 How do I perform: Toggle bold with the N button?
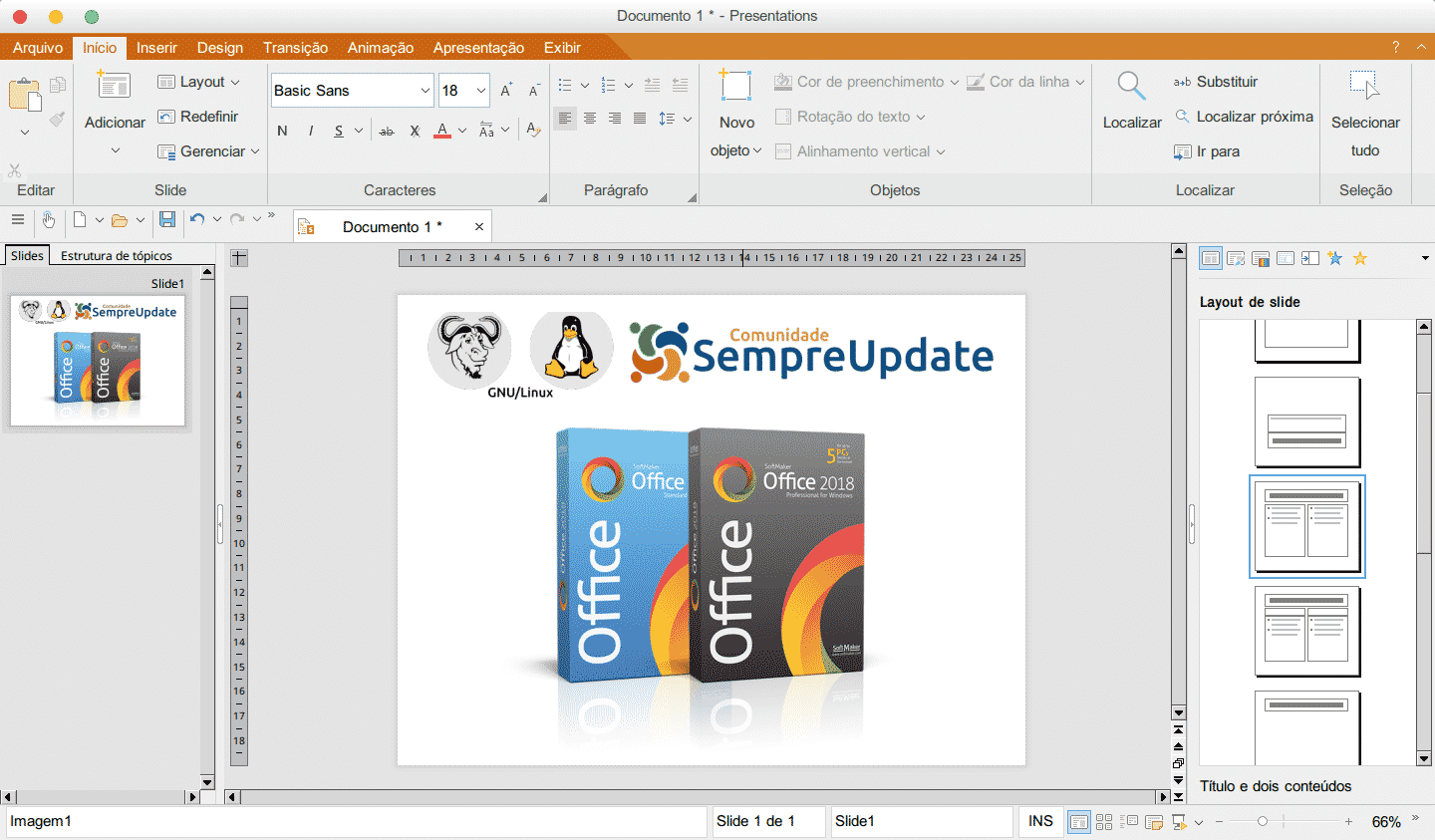282,131
